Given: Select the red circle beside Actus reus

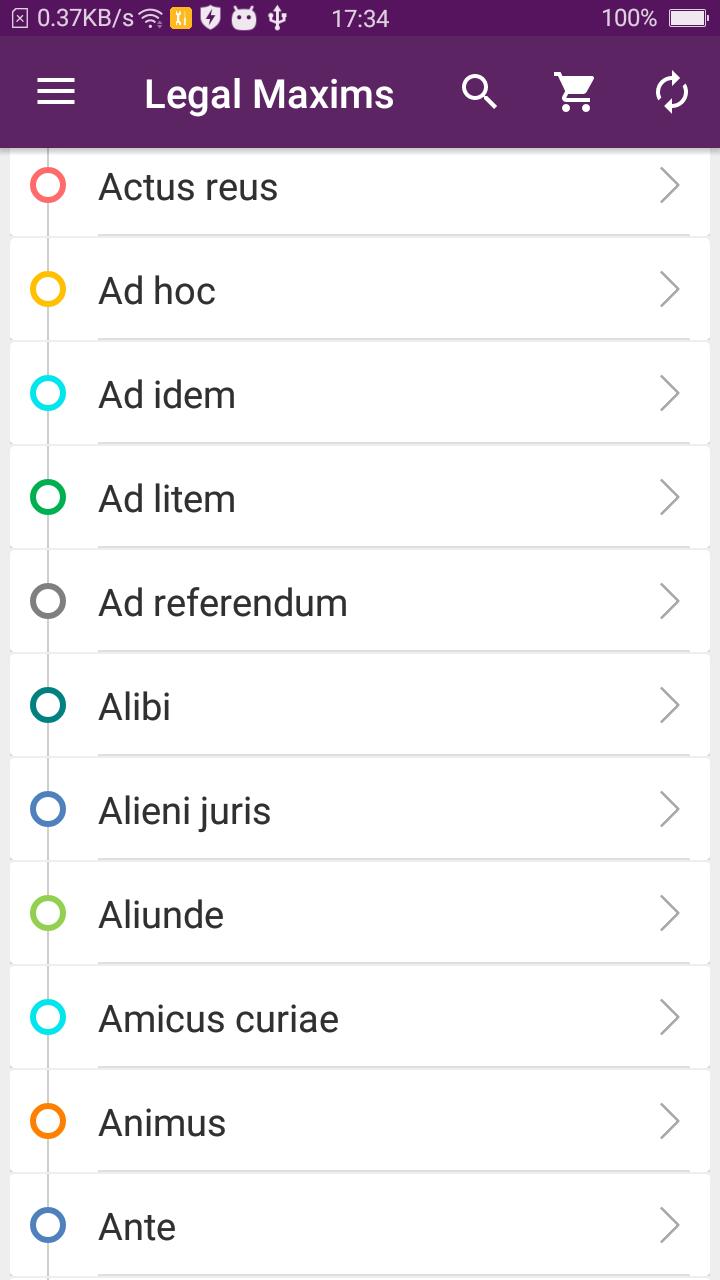Looking at the screenshot, I should click(x=48, y=186).
